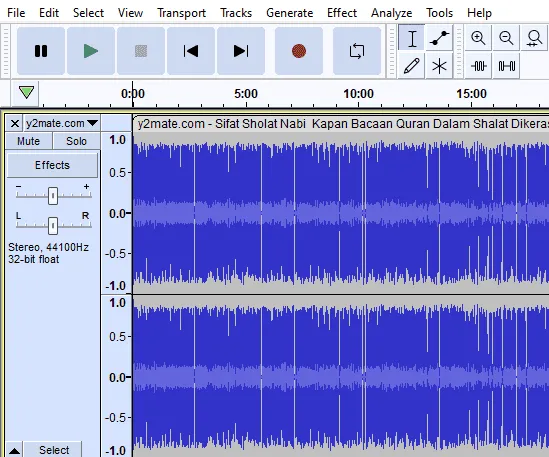Click the 10:00 mark on the timeline ruler

(359, 94)
